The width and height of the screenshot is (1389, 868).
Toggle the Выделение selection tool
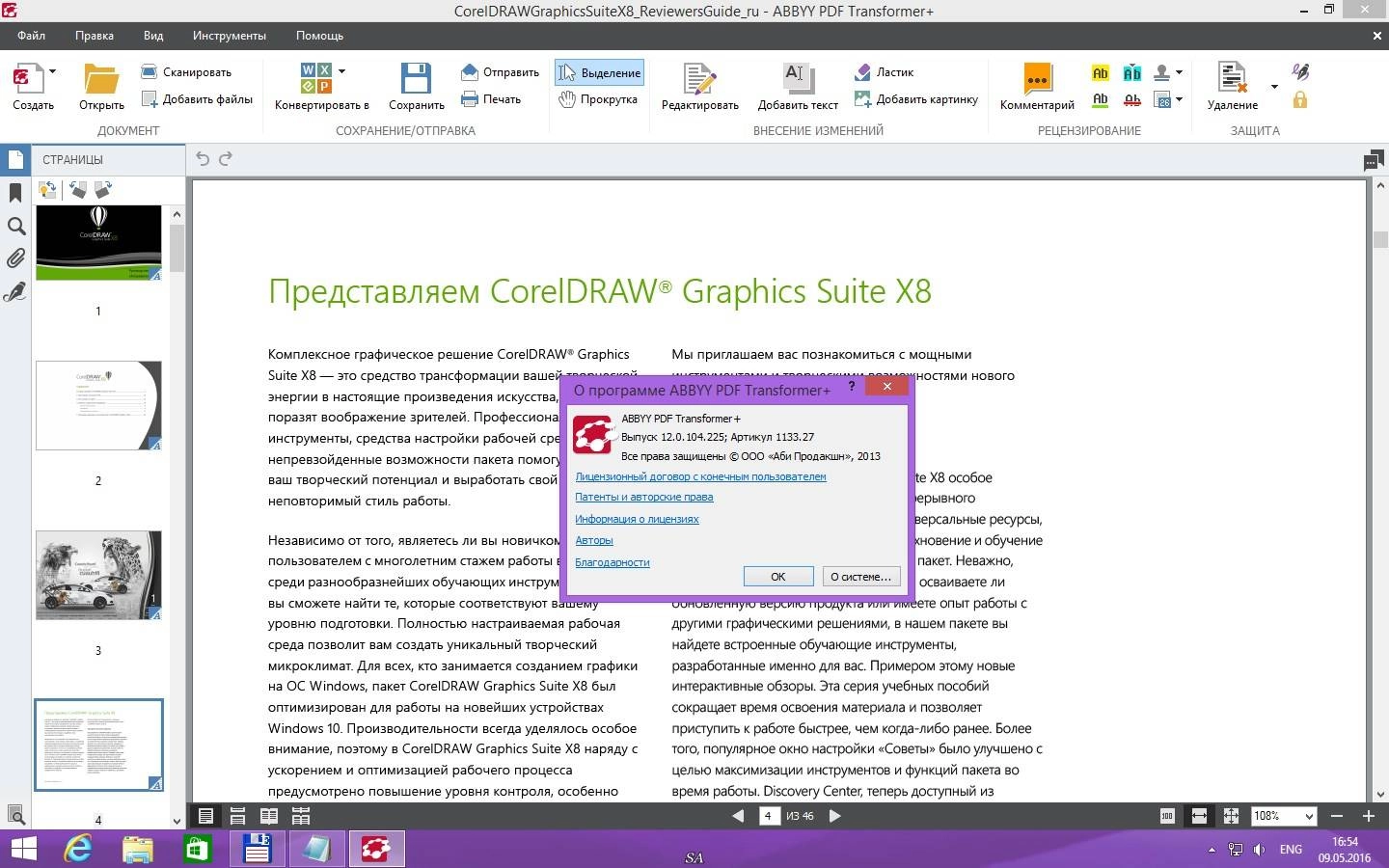point(599,72)
